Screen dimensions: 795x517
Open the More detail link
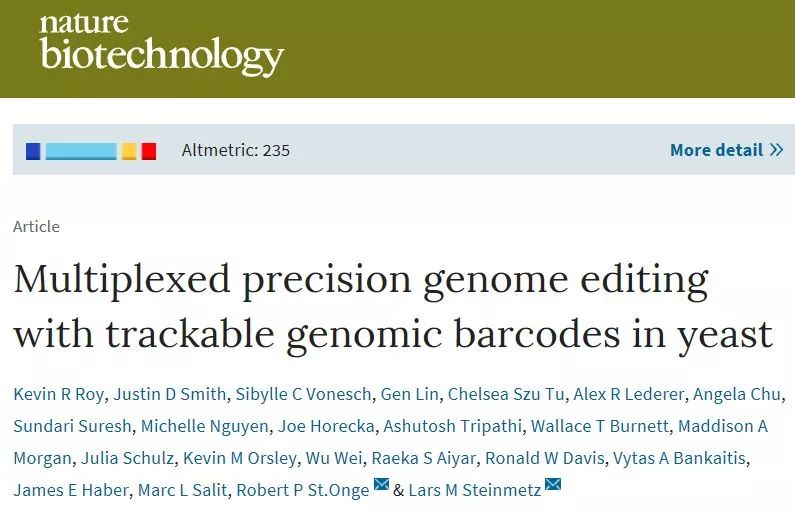[727, 150]
